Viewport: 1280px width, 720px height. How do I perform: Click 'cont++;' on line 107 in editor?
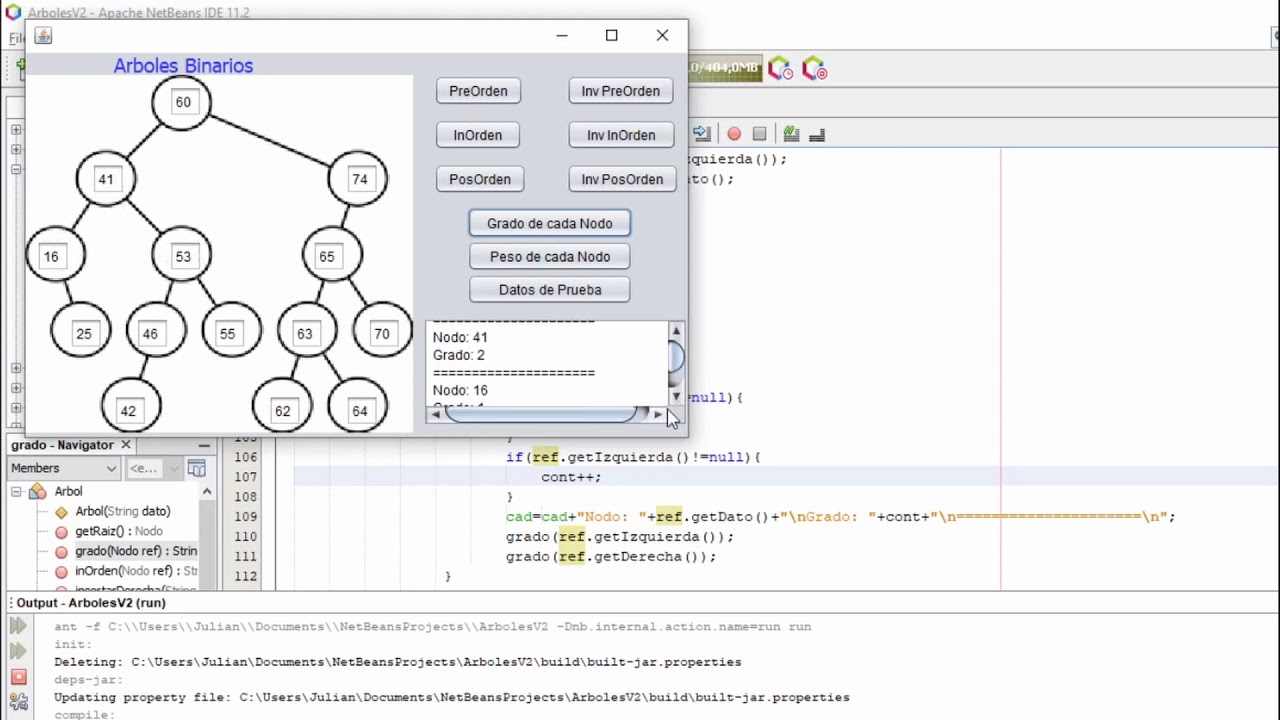tap(571, 477)
